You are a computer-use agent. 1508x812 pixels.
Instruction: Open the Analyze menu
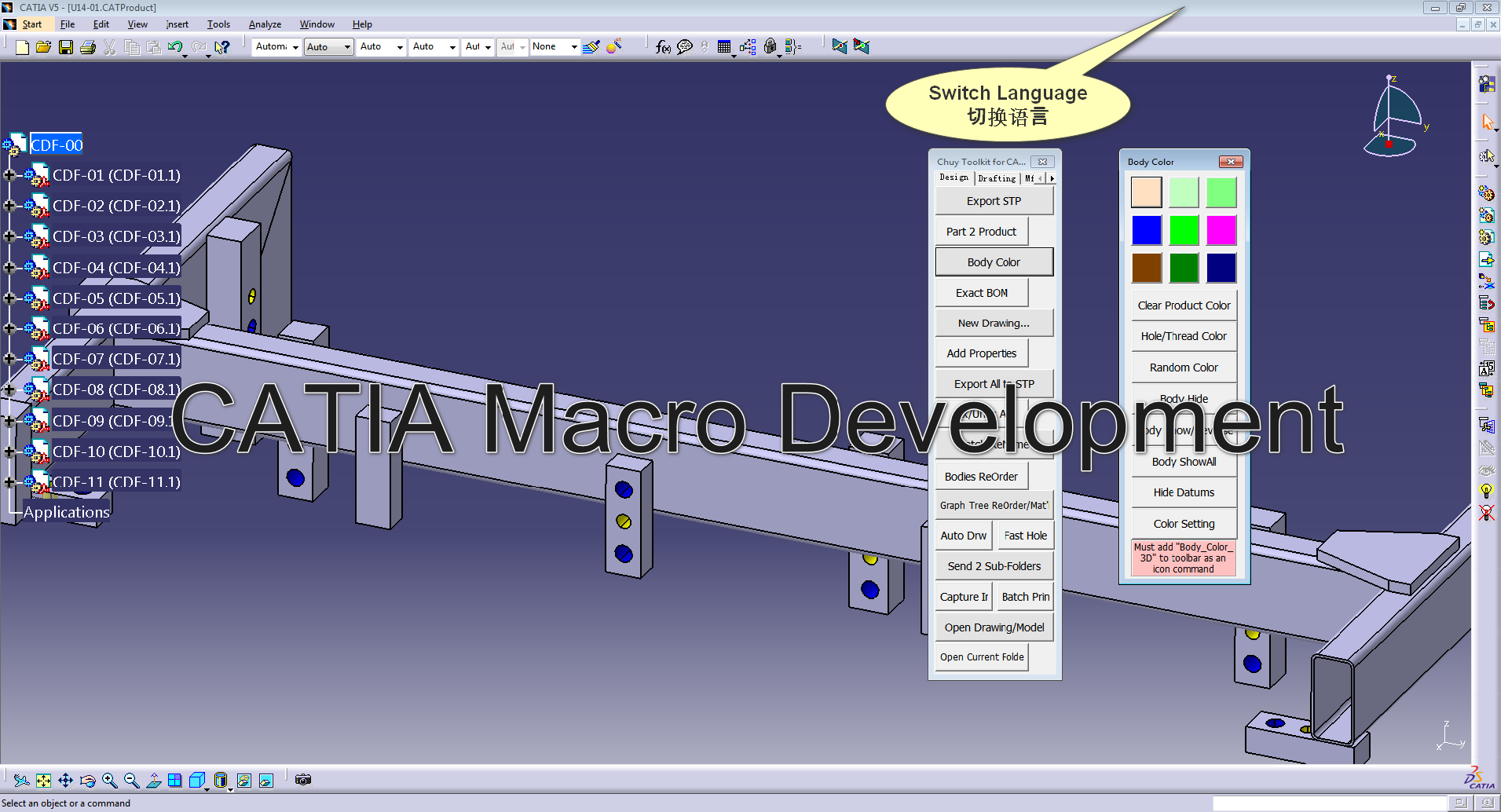click(265, 24)
